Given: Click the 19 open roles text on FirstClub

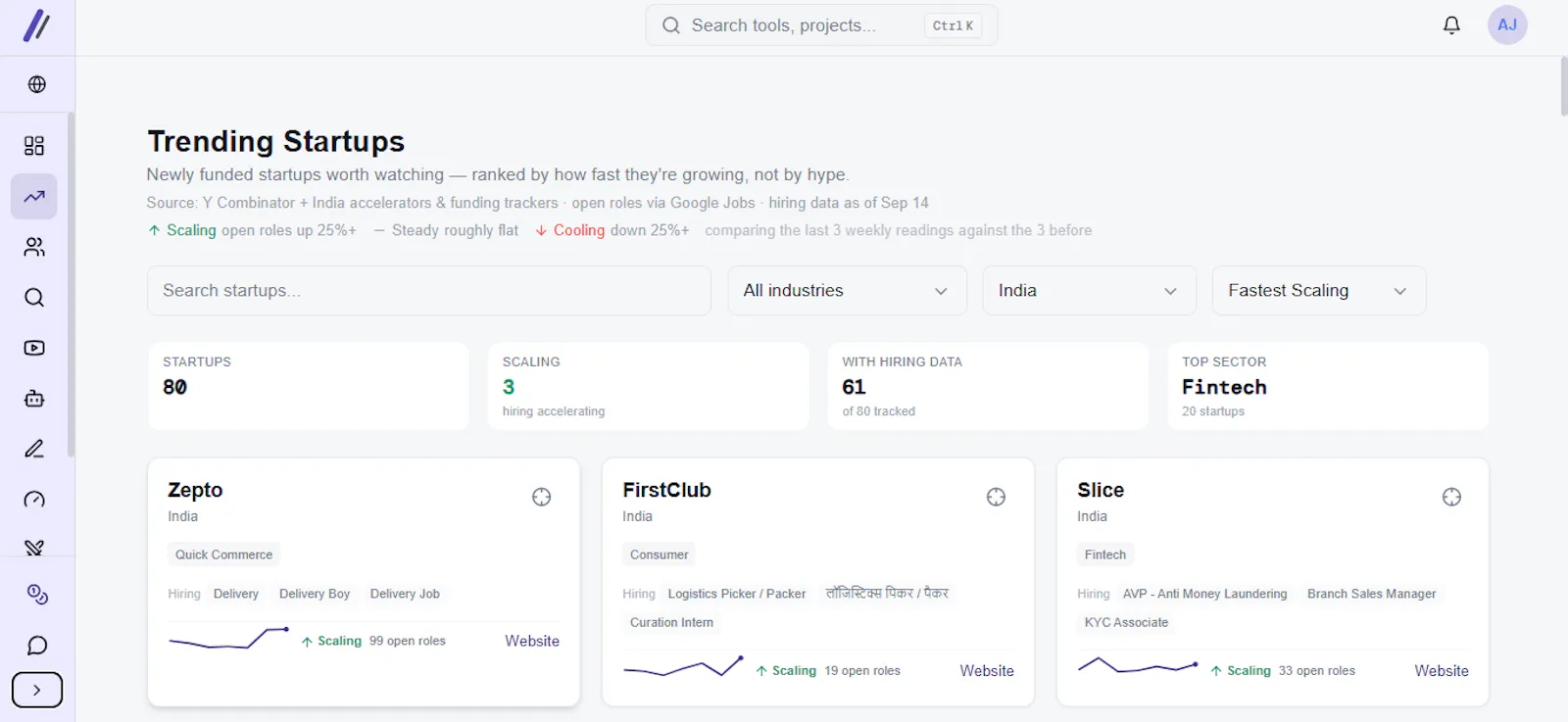Looking at the screenshot, I should pyautogui.click(x=861, y=671).
